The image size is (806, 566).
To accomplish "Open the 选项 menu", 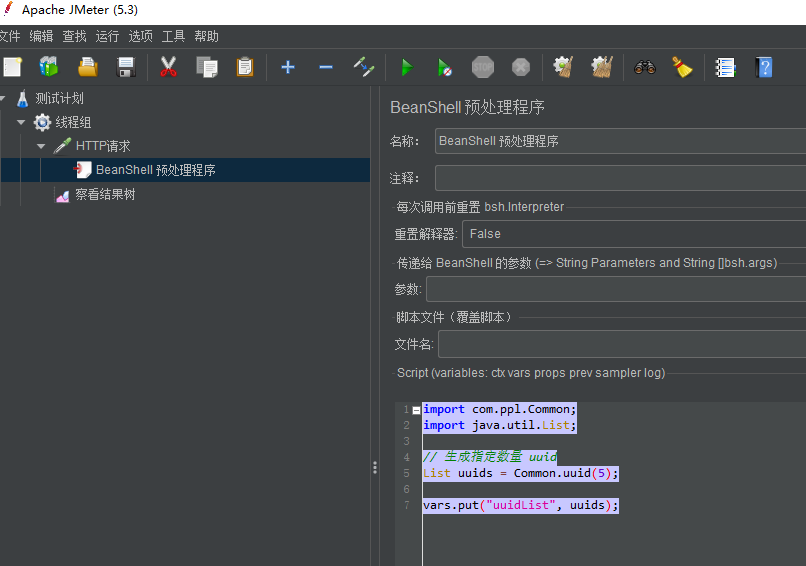I will pos(140,36).
